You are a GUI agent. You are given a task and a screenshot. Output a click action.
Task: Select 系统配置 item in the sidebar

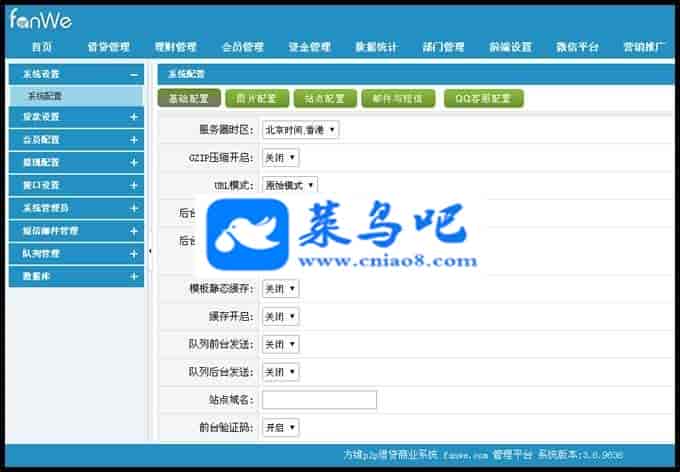76,96
